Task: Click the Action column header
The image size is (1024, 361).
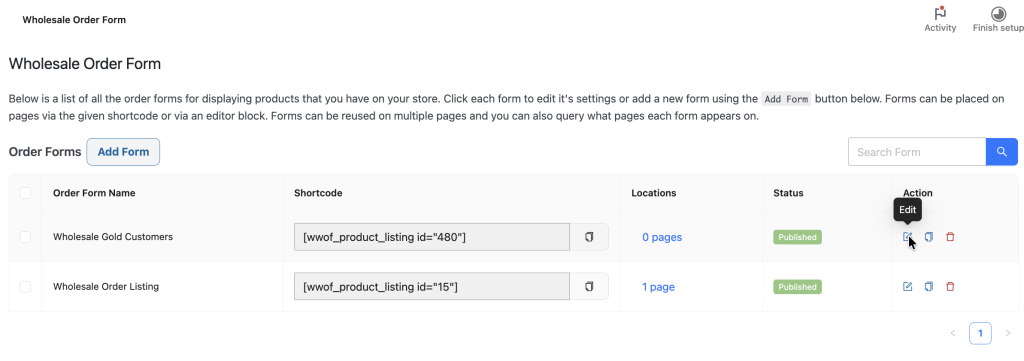Action: point(918,193)
